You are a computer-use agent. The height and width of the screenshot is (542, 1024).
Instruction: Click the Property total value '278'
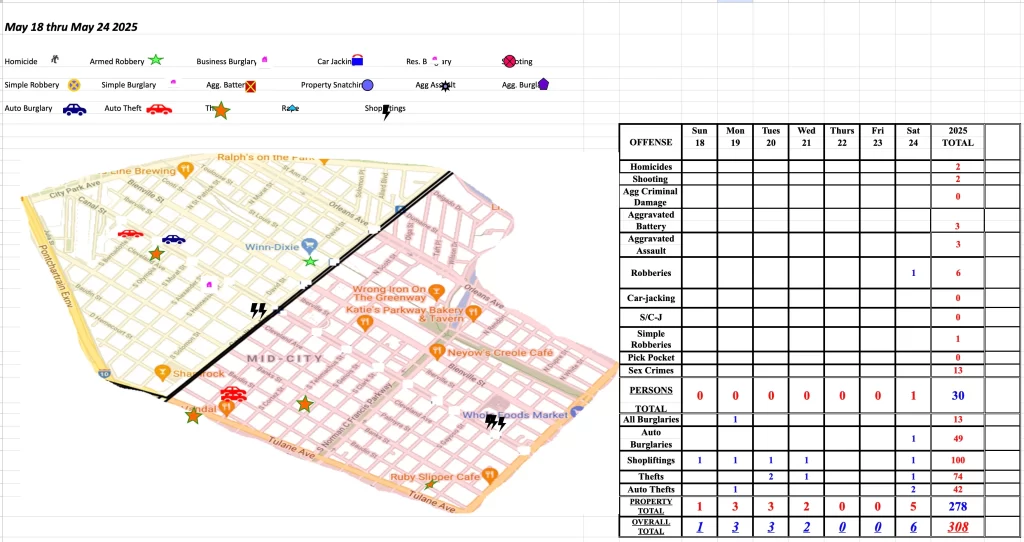(x=958, y=507)
